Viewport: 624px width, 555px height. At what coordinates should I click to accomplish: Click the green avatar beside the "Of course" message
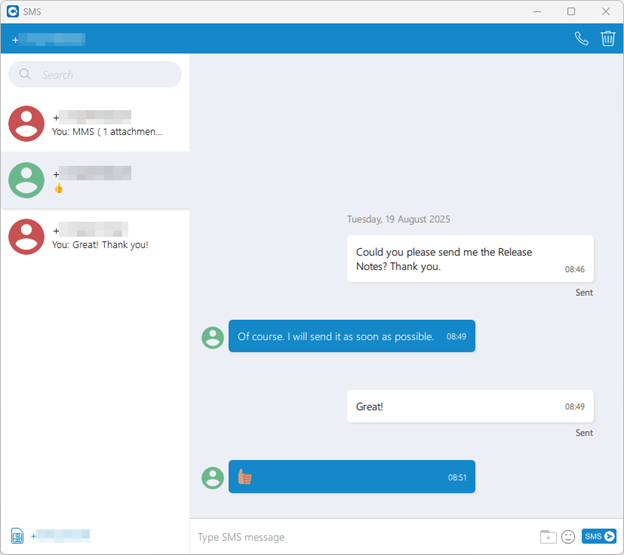click(213, 337)
